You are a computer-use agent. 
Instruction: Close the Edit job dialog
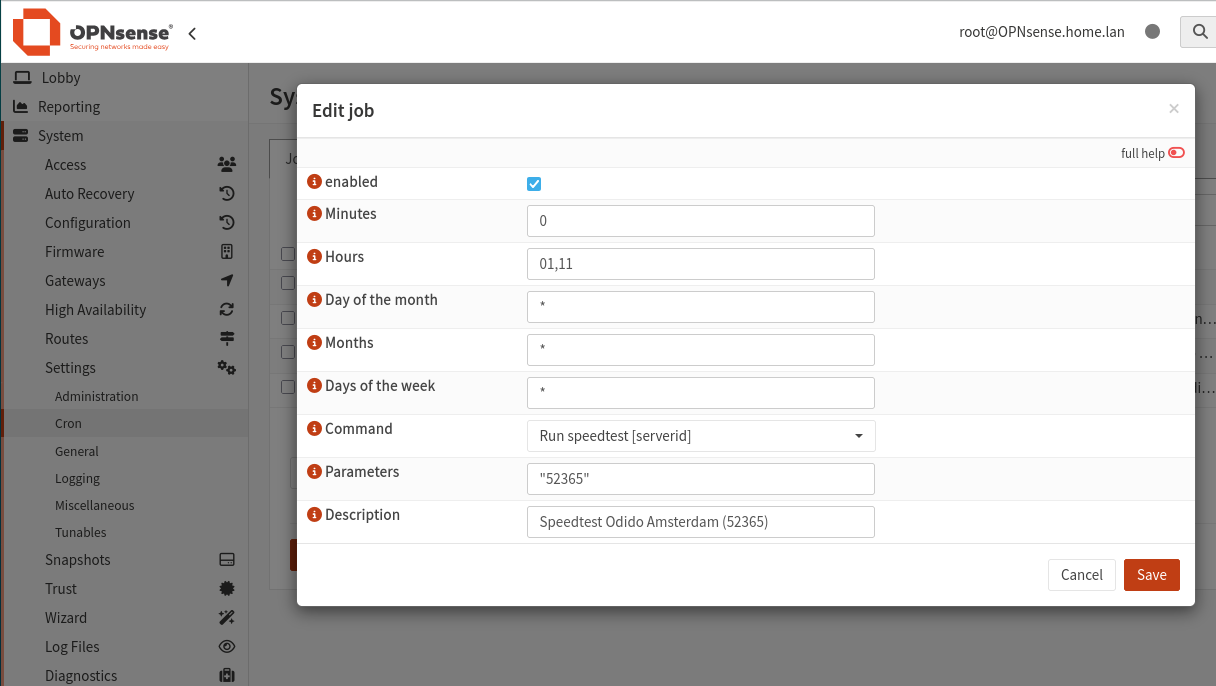coord(1174,109)
